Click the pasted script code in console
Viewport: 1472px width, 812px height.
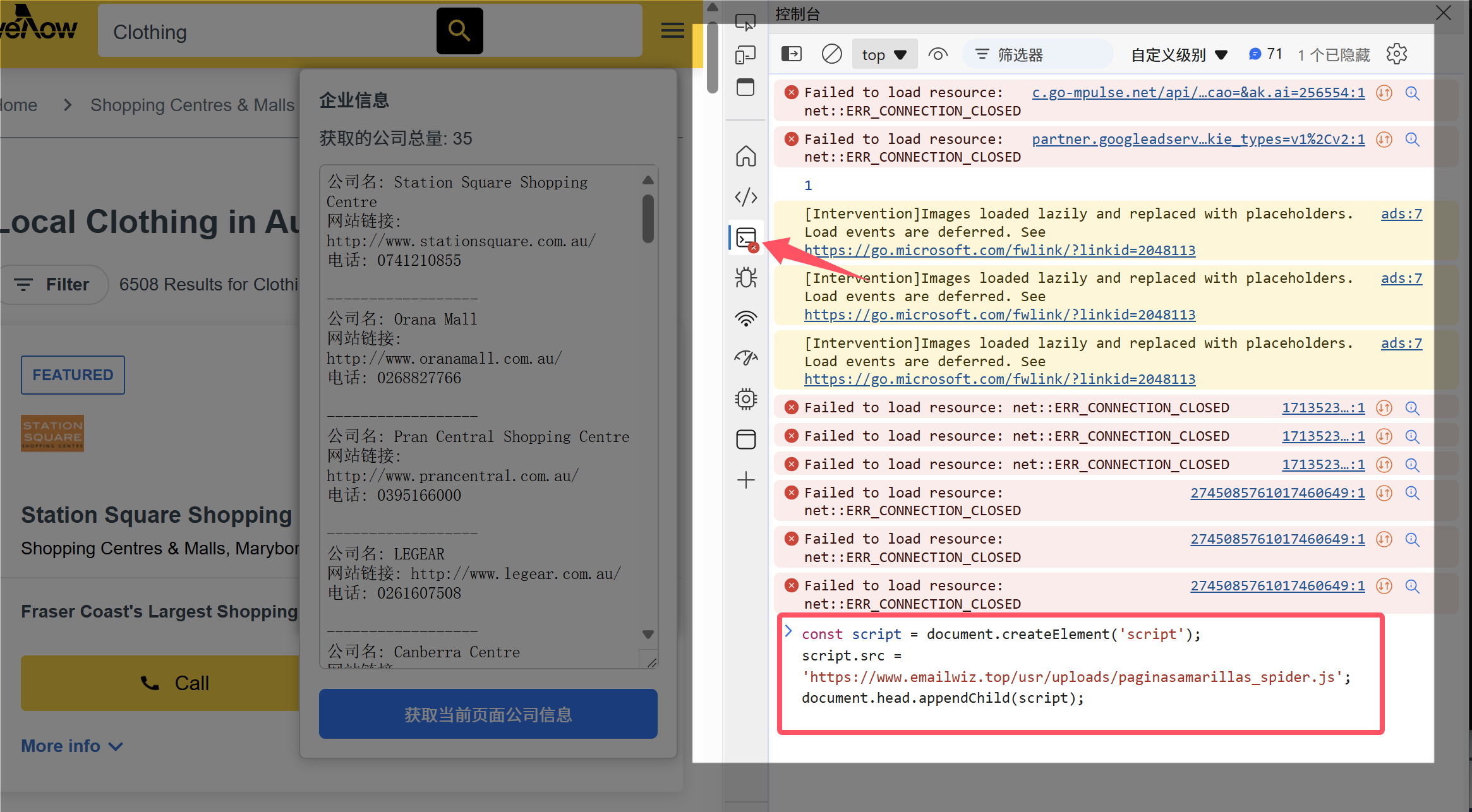[x=1075, y=666]
